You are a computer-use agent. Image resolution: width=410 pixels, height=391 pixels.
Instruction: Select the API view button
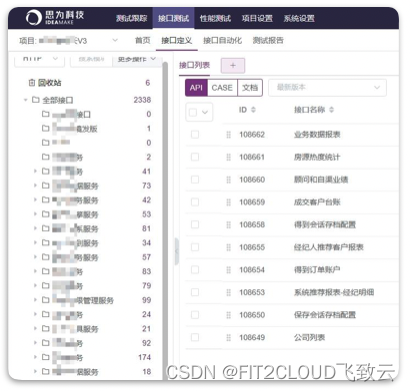point(196,88)
